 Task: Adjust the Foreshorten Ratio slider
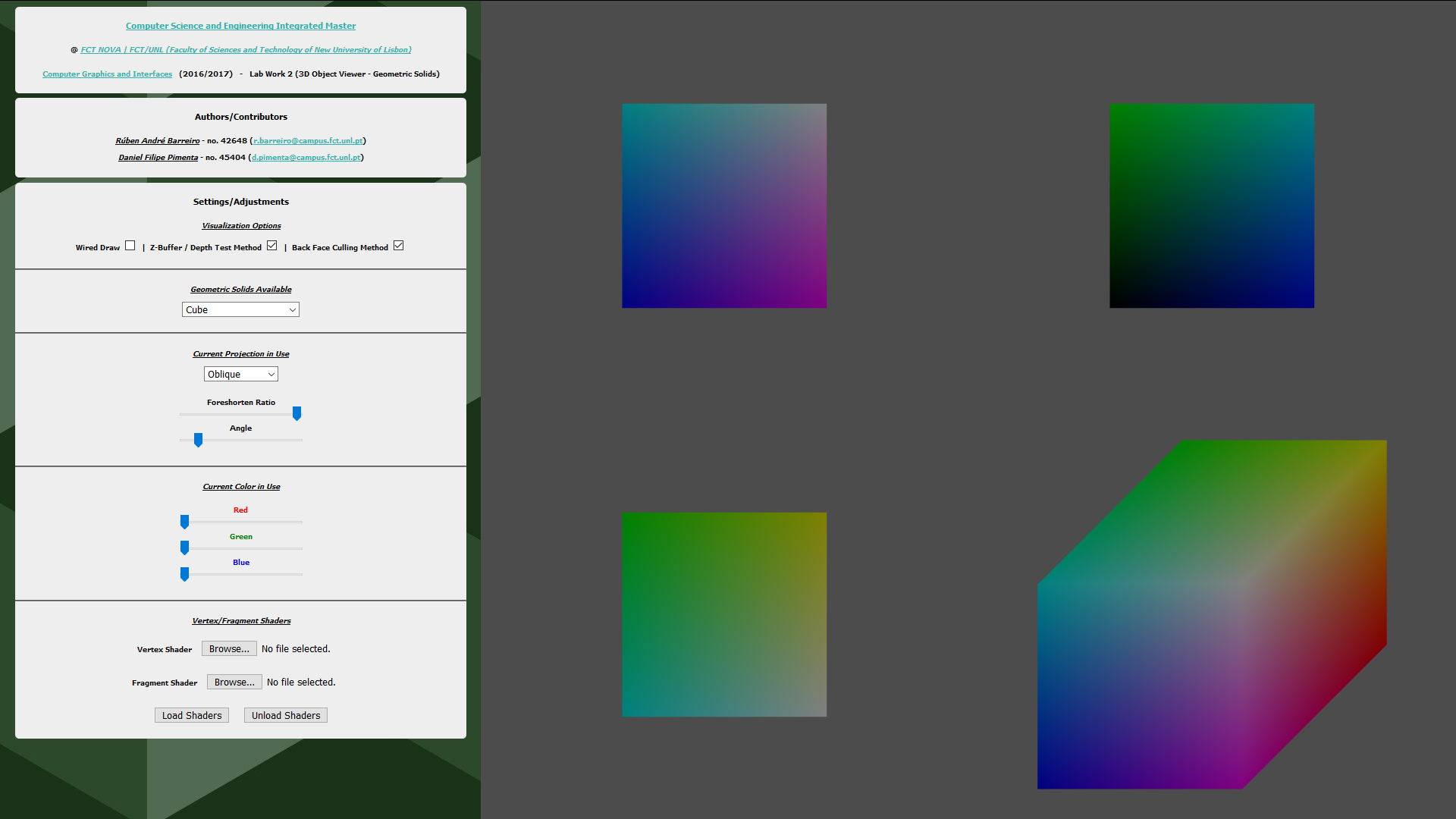click(x=297, y=413)
